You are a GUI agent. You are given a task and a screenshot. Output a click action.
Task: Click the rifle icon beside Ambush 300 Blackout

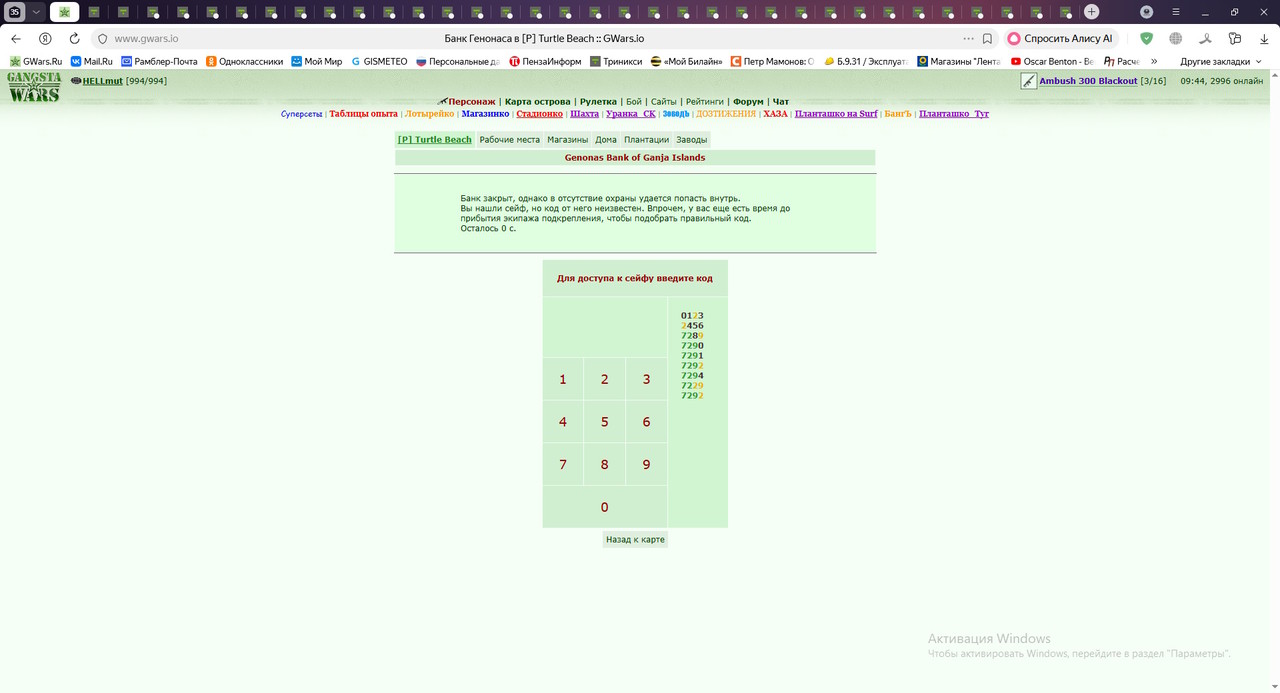click(x=1029, y=81)
